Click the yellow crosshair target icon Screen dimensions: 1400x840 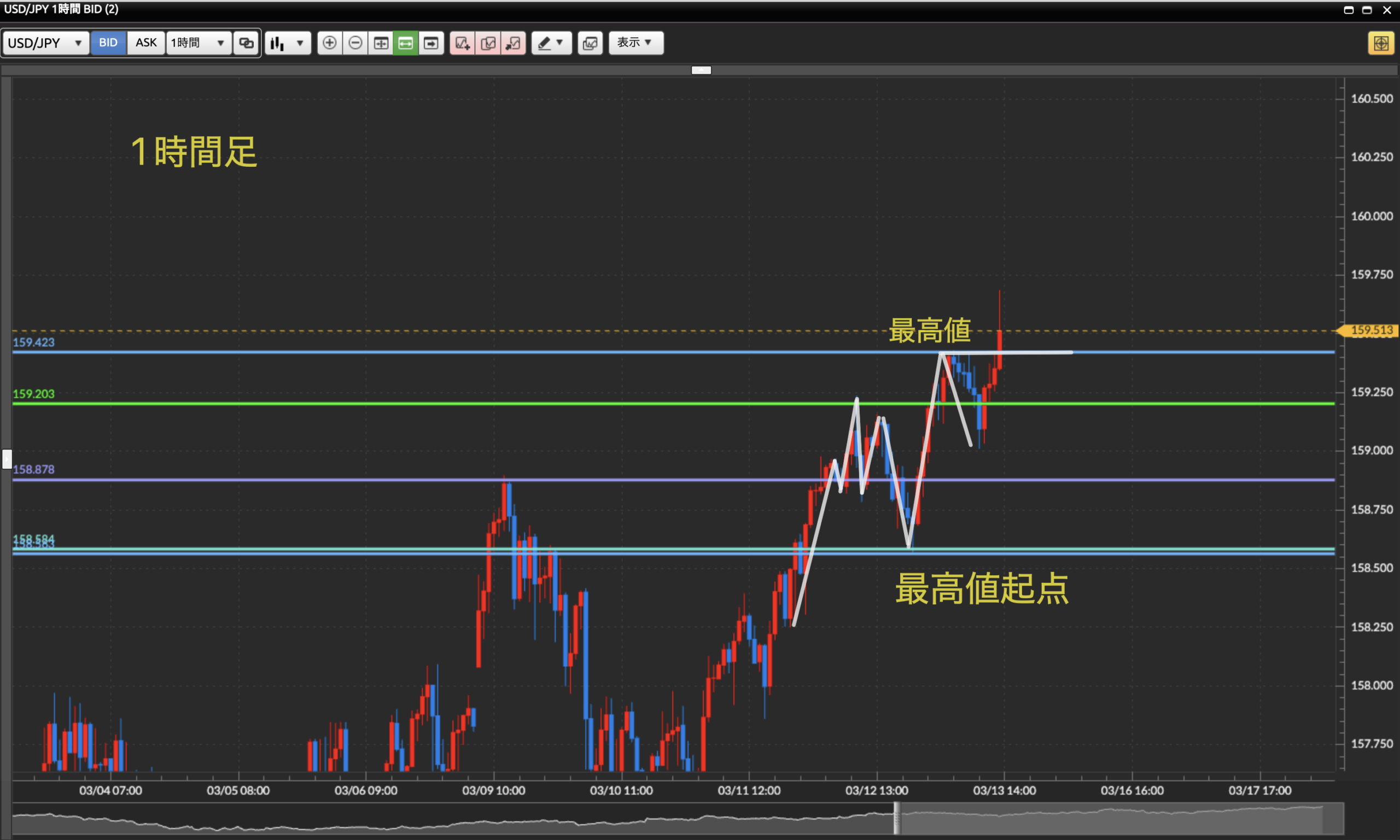click(x=1381, y=43)
